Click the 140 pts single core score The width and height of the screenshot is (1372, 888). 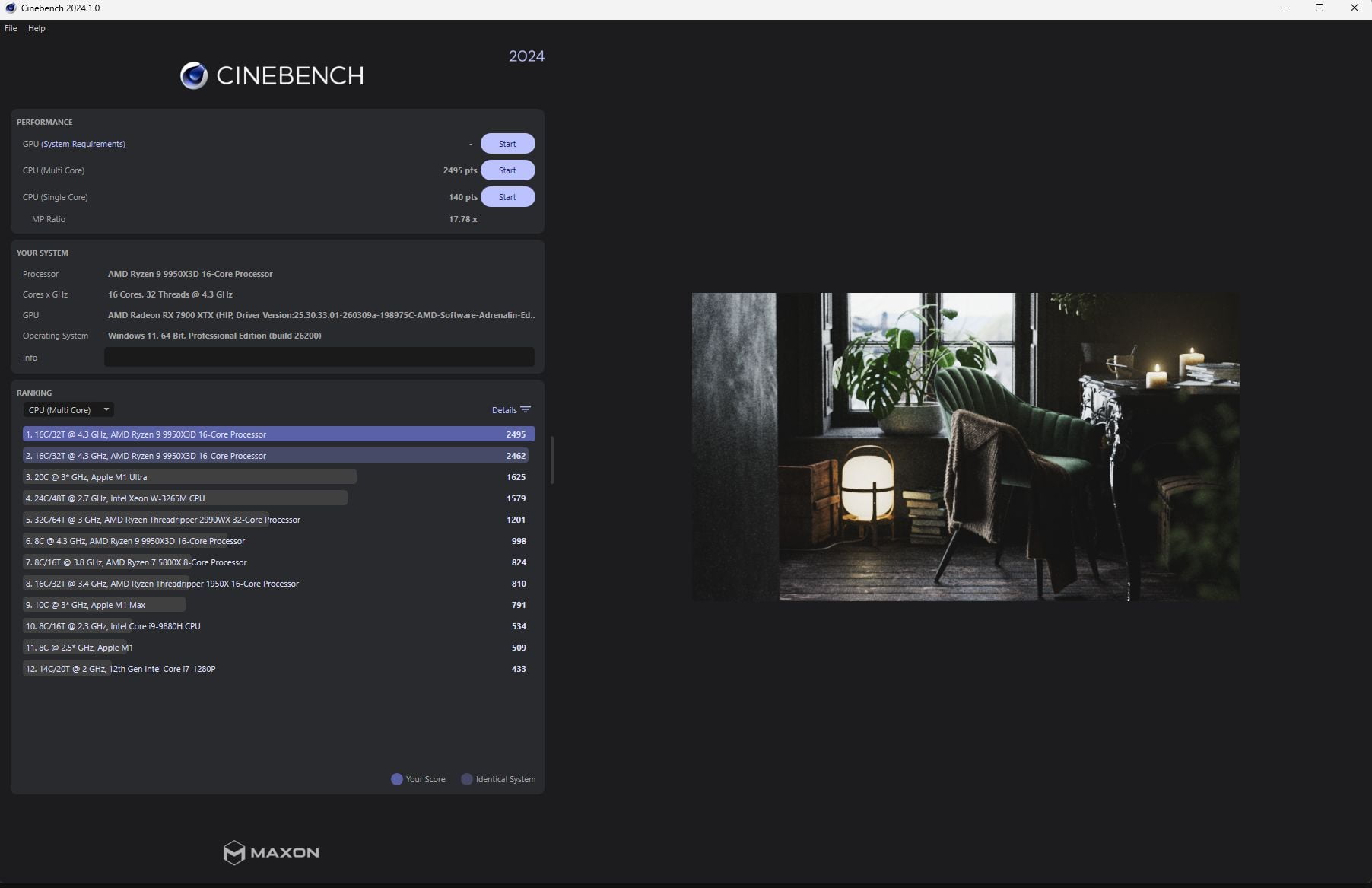click(463, 197)
